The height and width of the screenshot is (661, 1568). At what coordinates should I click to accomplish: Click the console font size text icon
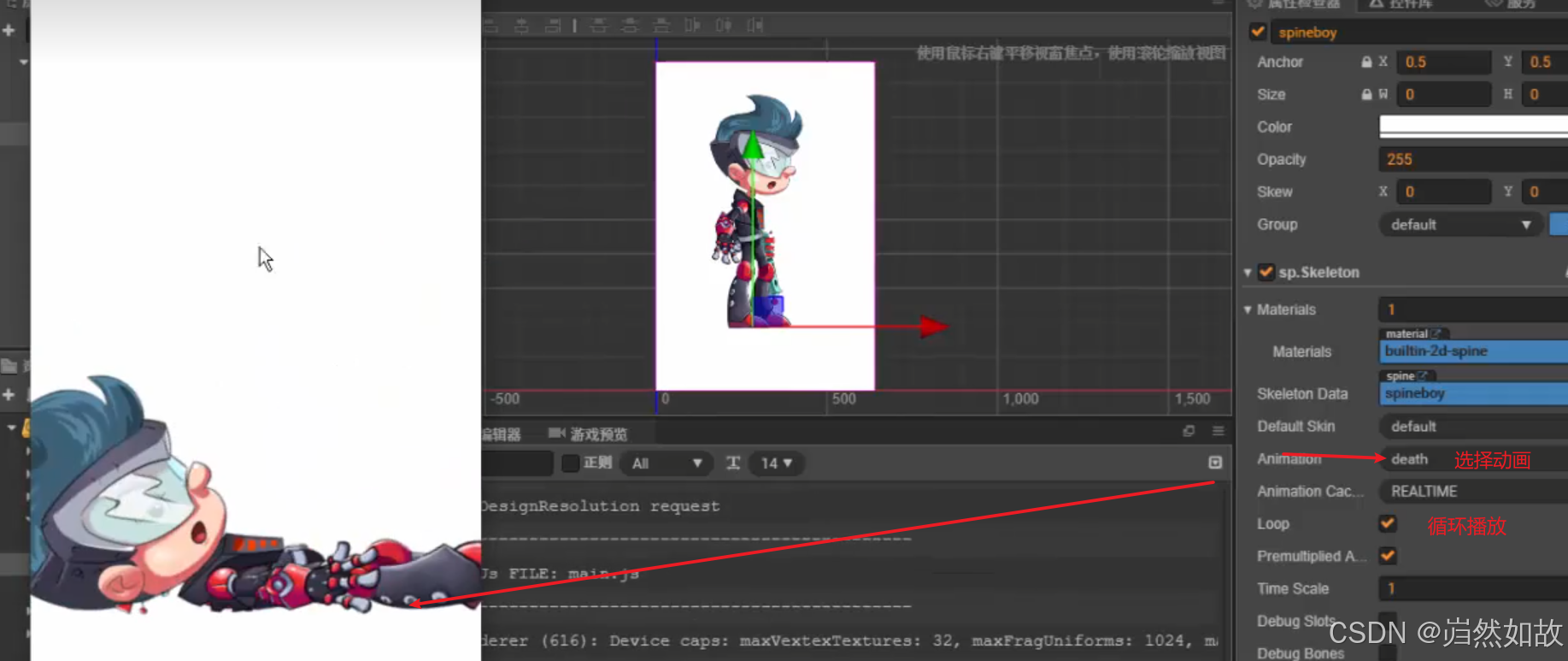point(733,463)
